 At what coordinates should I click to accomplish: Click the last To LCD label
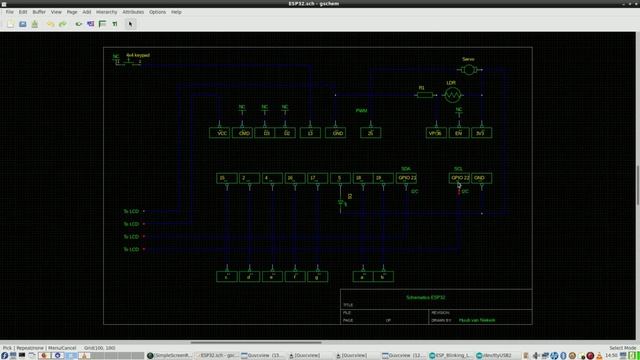[x=131, y=249]
